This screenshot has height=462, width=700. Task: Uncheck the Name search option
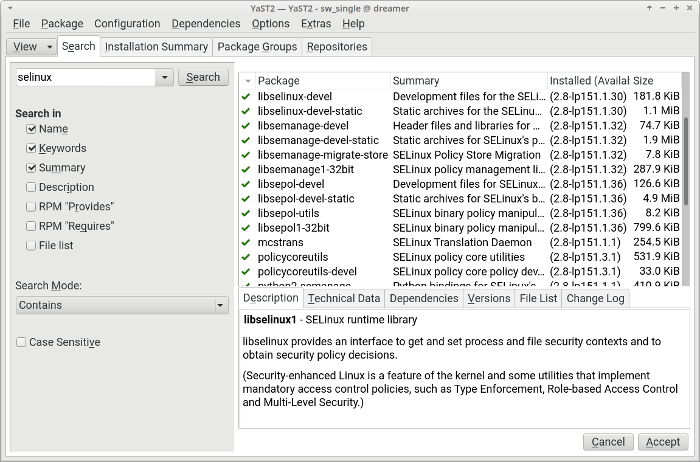[32, 129]
